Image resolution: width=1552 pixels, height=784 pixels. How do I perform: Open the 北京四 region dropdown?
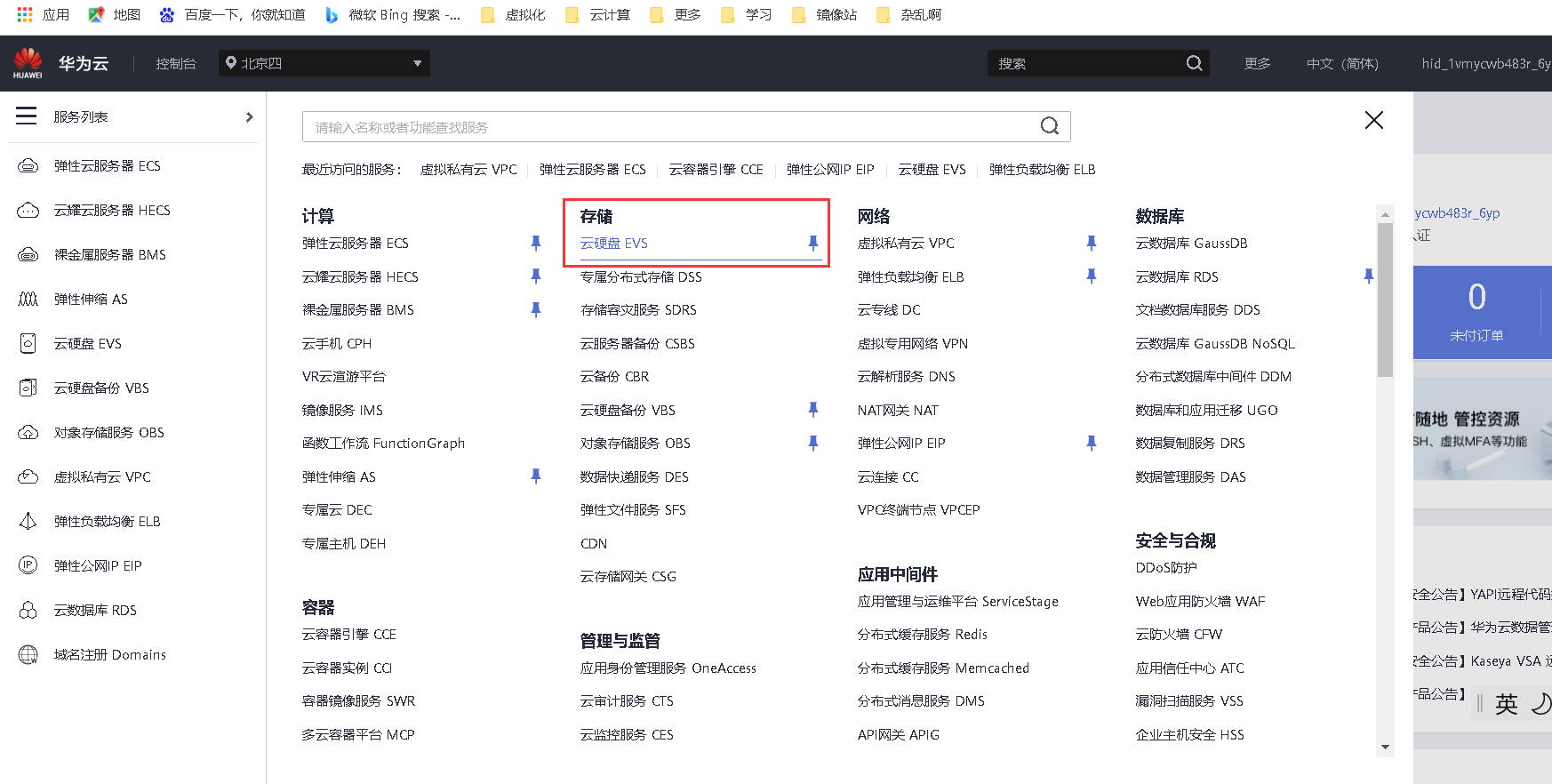click(324, 63)
